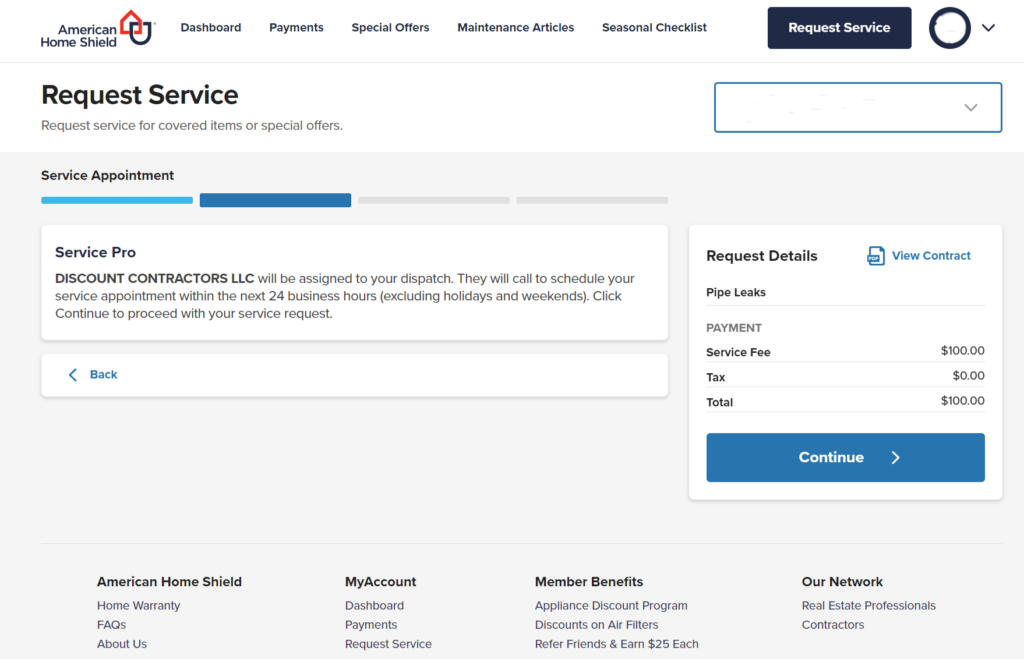Click the second progress step bar
Viewport: 1024px width, 659px height.
click(x=275, y=200)
